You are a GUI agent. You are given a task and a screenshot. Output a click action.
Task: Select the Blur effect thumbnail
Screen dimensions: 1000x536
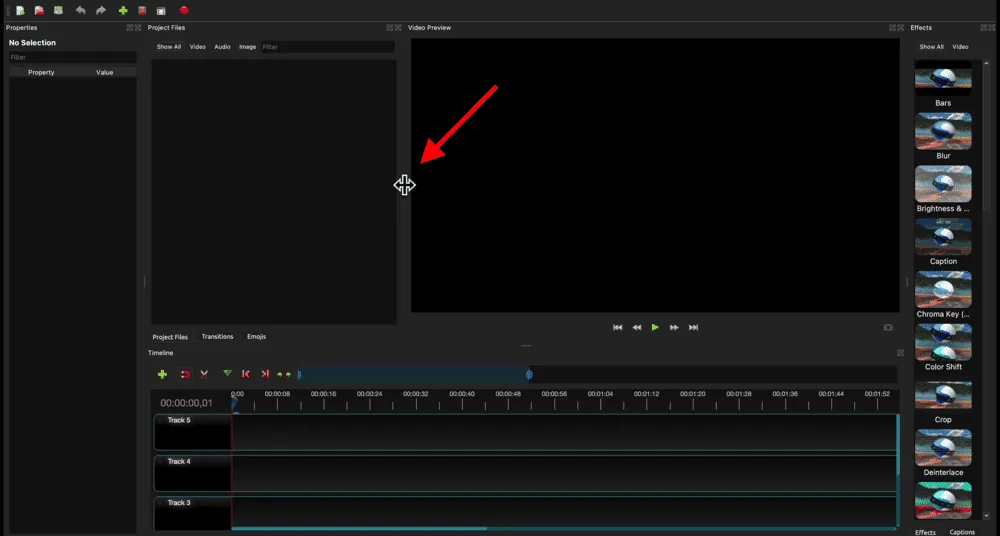(943, 131)
